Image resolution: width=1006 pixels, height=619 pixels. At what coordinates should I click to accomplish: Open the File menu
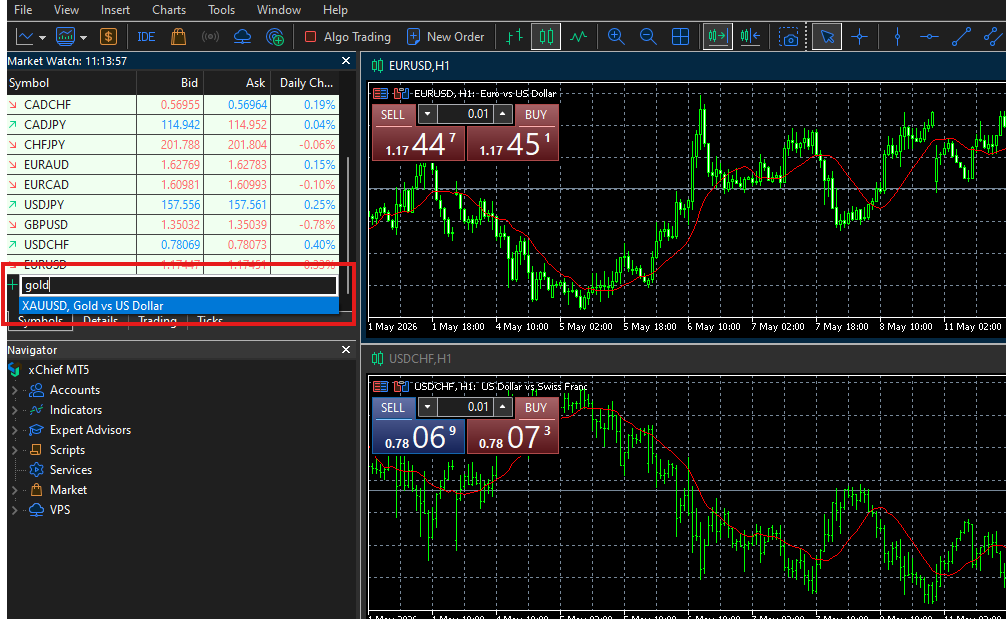[23, 10]
